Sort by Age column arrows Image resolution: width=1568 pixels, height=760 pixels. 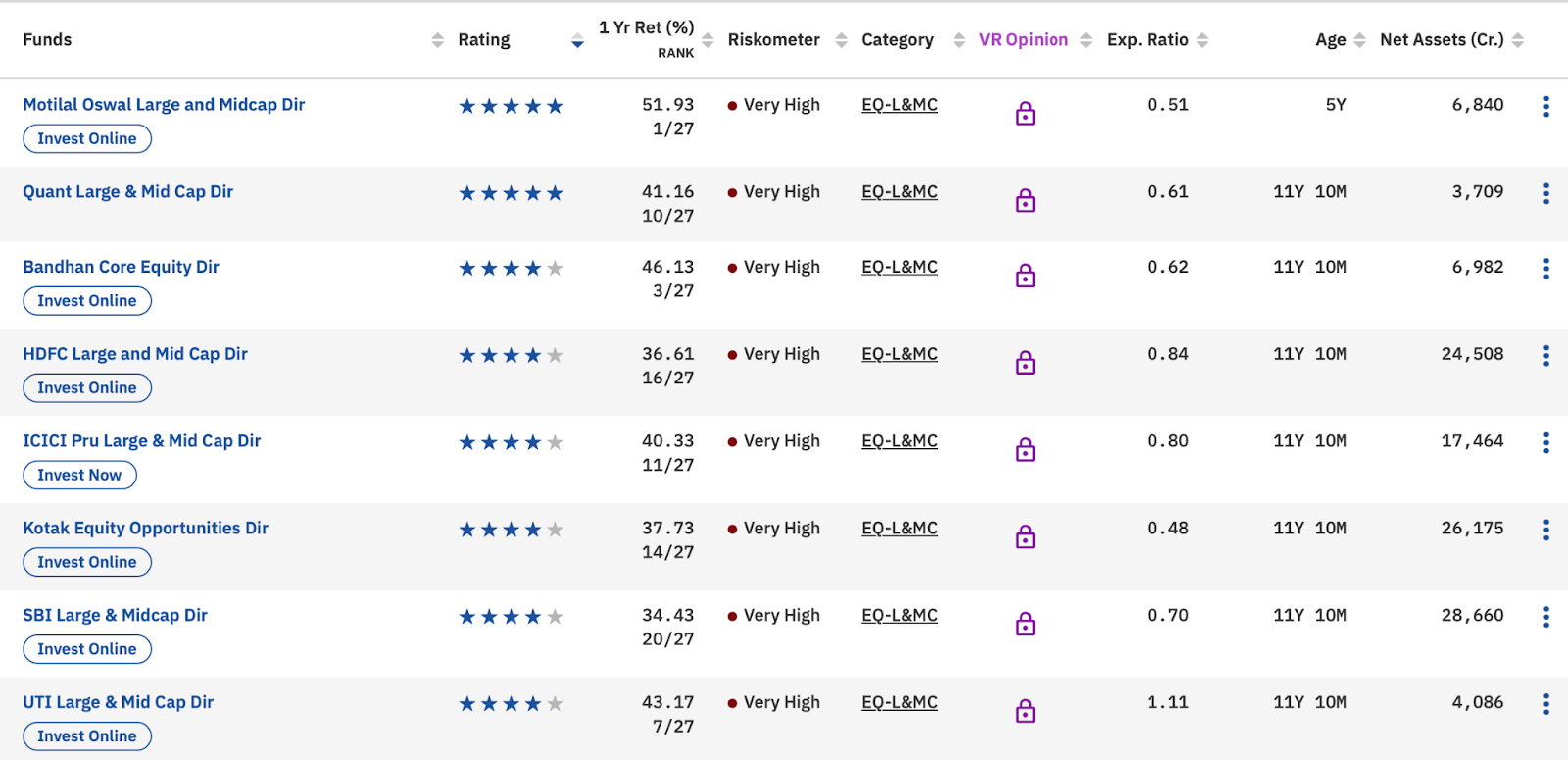click(x=1359, y=40)
